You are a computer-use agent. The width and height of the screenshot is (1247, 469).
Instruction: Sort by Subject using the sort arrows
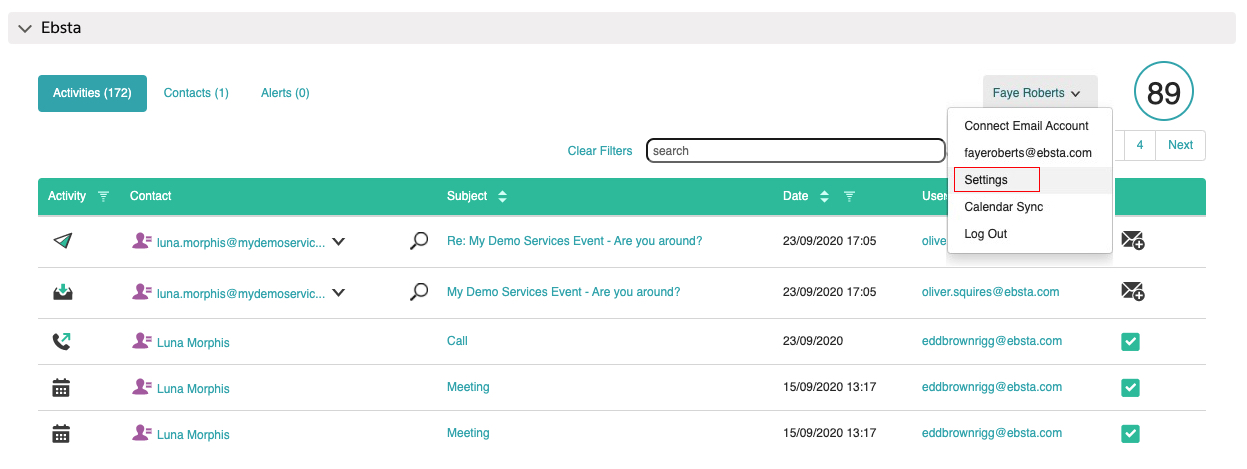tap(502, 197)
